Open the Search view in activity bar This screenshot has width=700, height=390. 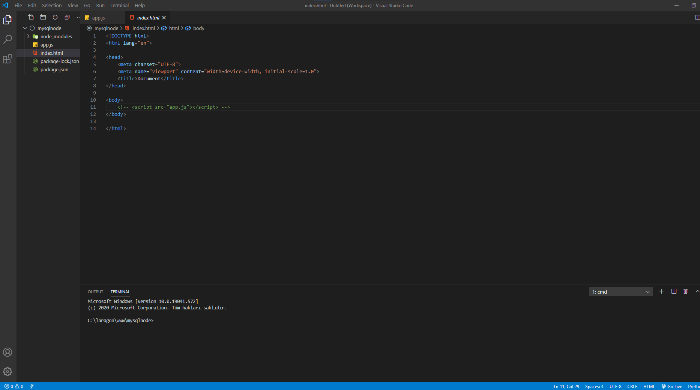(8, 39)
